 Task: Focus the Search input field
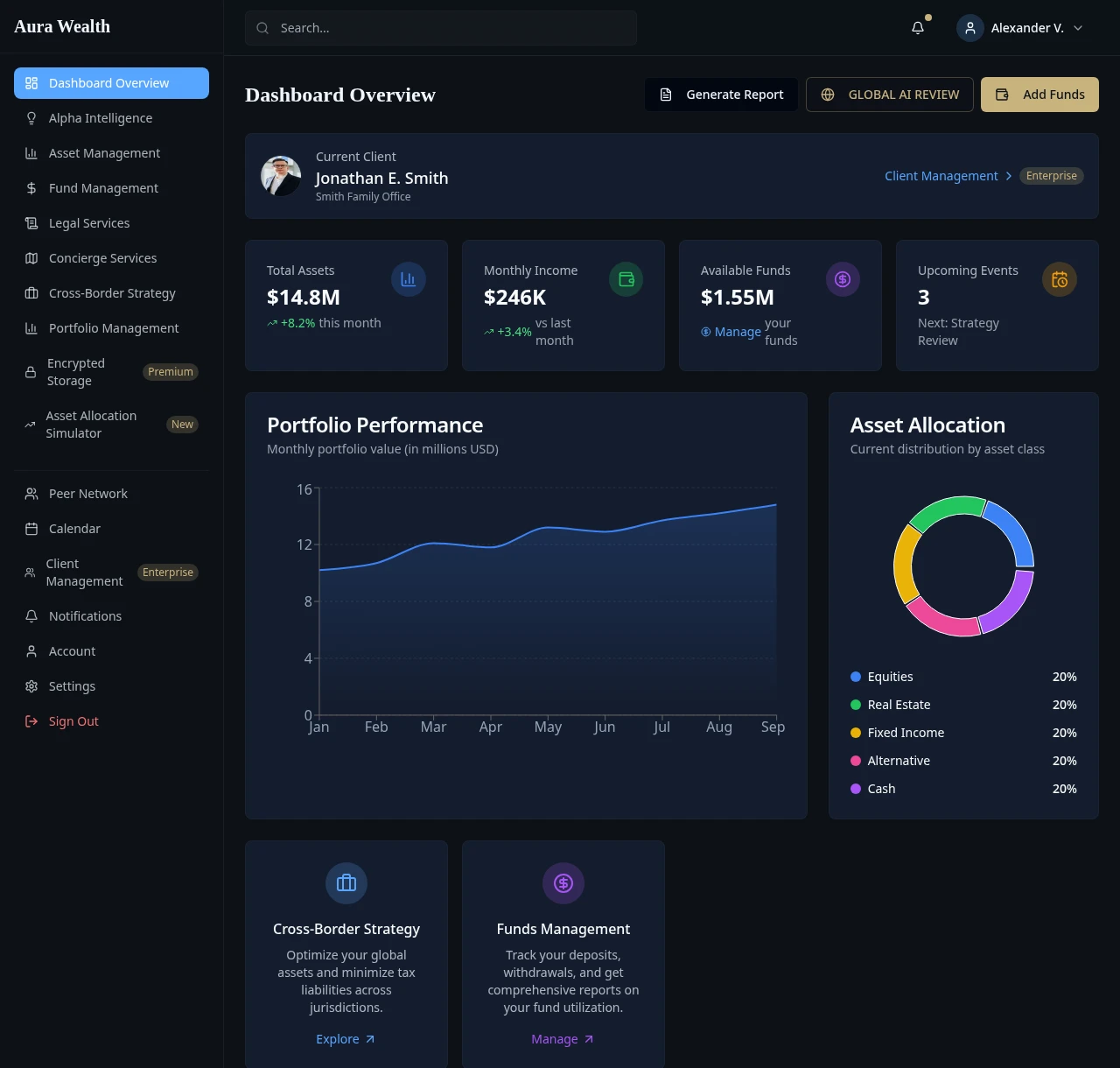(441, 28)
